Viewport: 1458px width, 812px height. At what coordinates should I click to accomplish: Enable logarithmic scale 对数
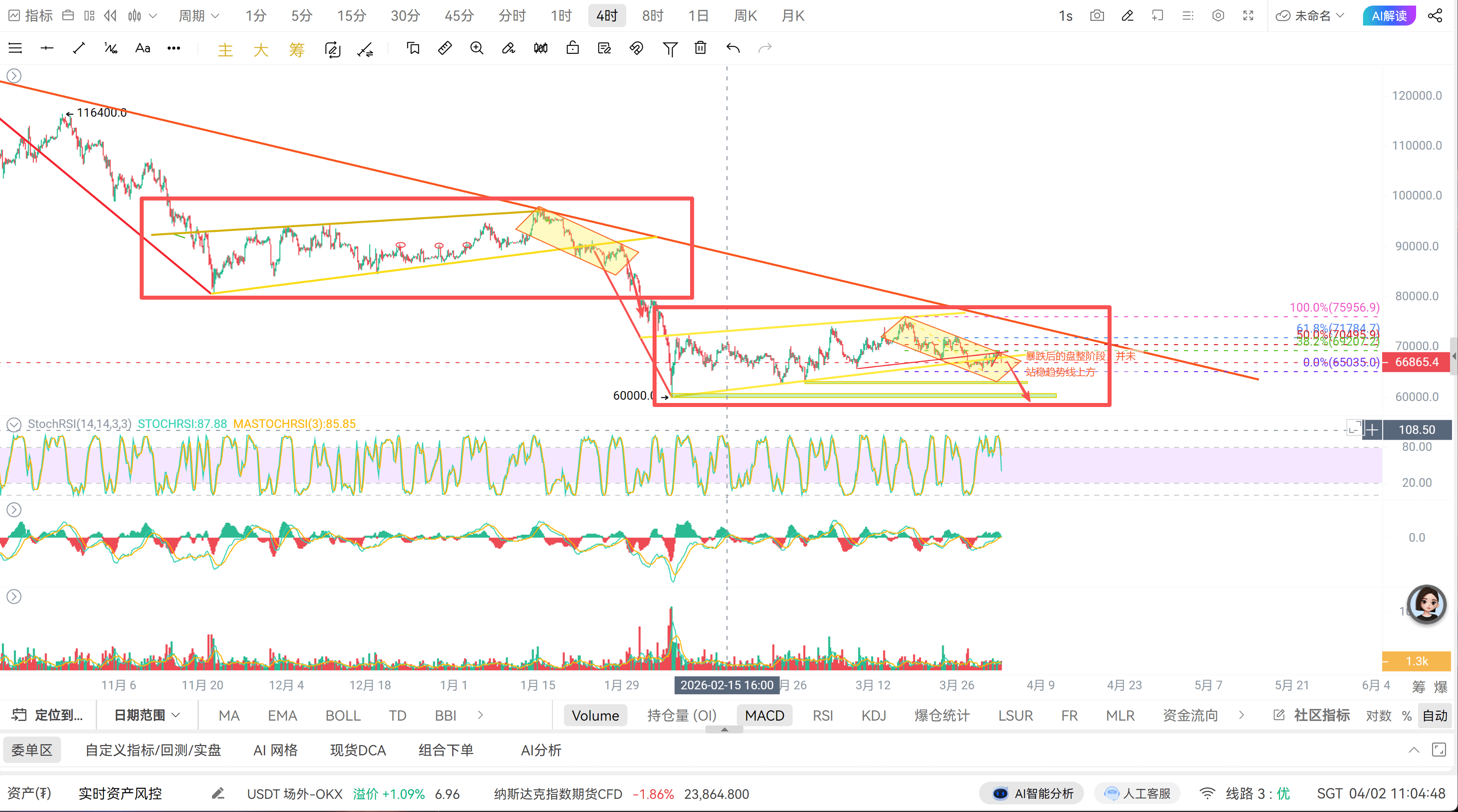(x=1378, y=715)
